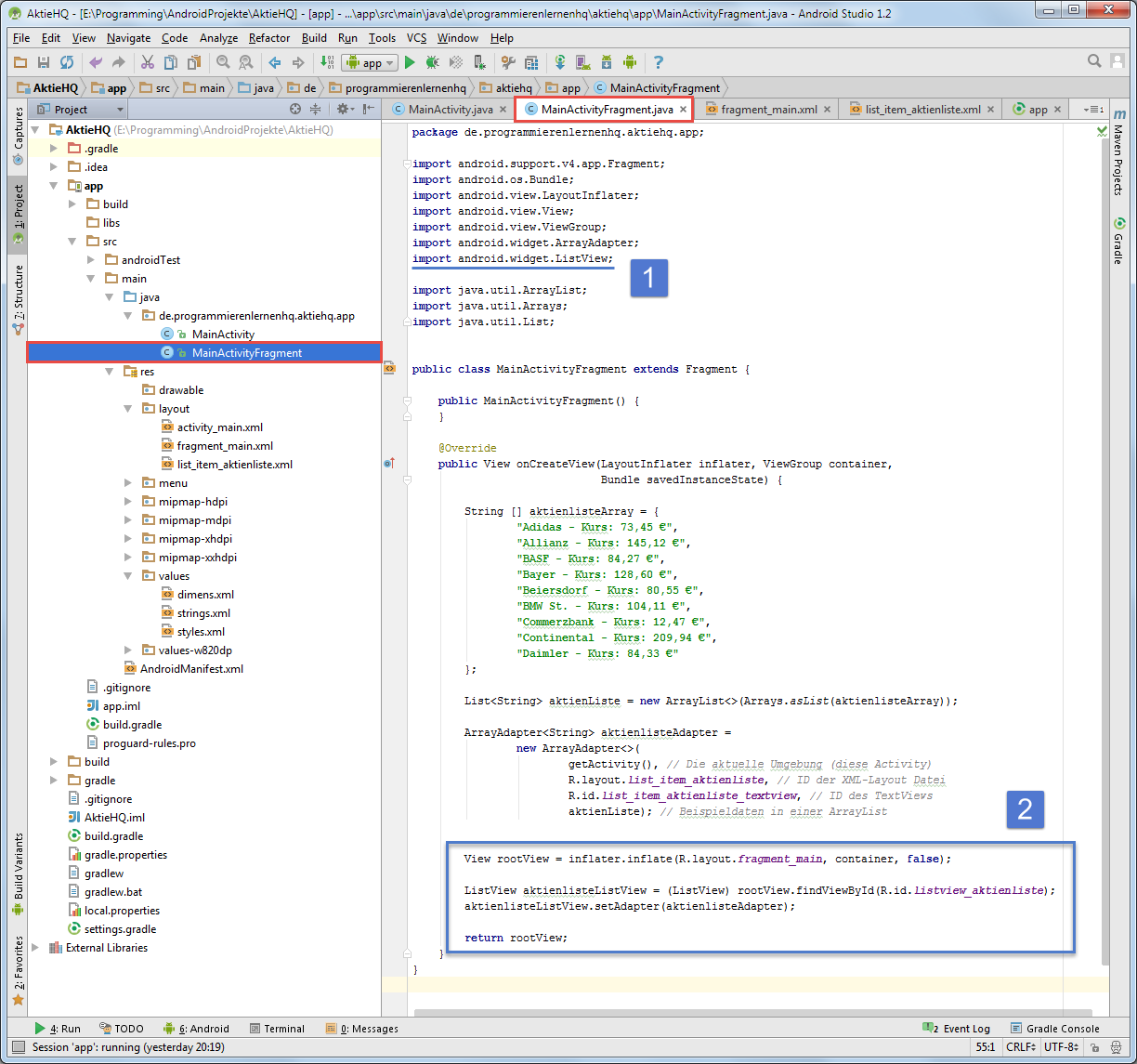Expand the androidTest folder
The image size is (1137, 1064).
pyautogui.click(x=91, y=260)
